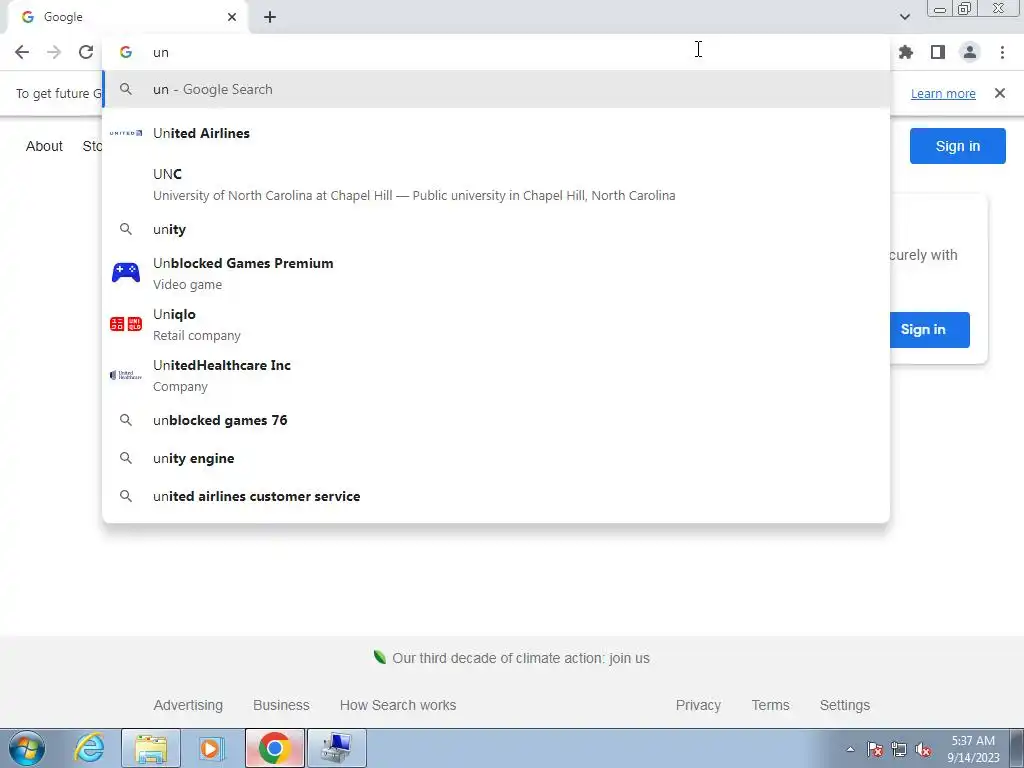Image resolution: width=1024 pixels, height=768 pixels.
Task: Open the Business footer link
Action: click(281, 705)
